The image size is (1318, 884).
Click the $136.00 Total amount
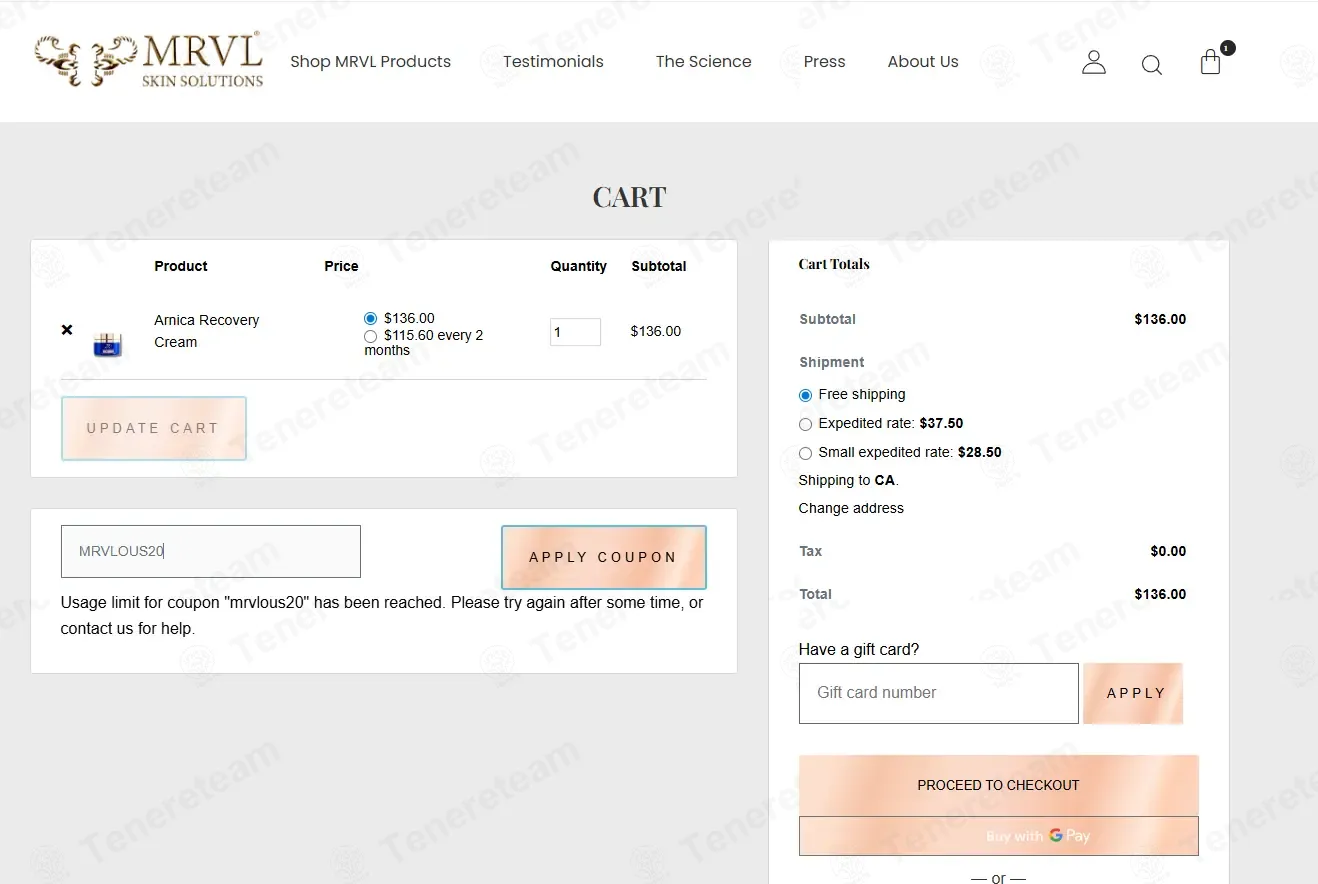click(x=1160, y=594)
